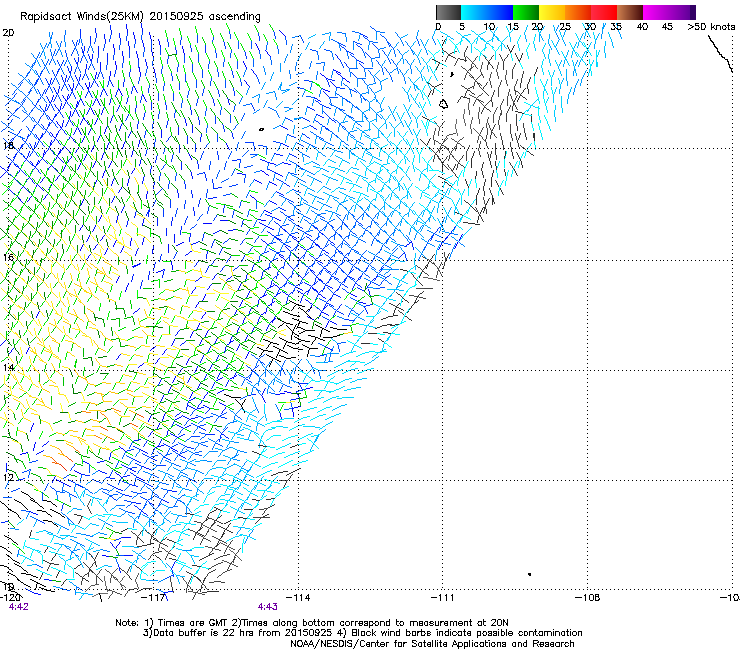Viewport: 740px width, 650px height.
Task: Click the '-120' longitude axis label
Action: tap(10, 598)
